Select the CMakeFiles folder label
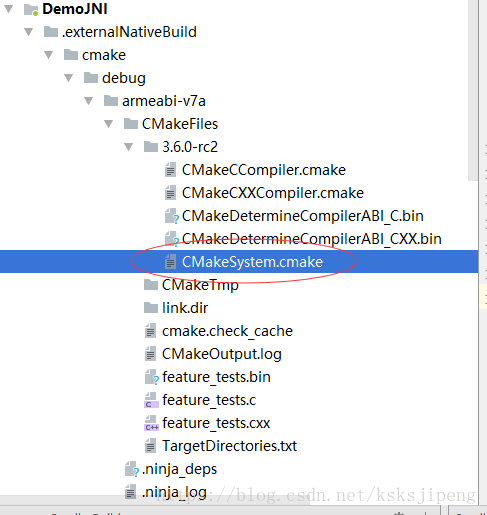The width and height of the screenshot is (487, 515). pos(180,124)
